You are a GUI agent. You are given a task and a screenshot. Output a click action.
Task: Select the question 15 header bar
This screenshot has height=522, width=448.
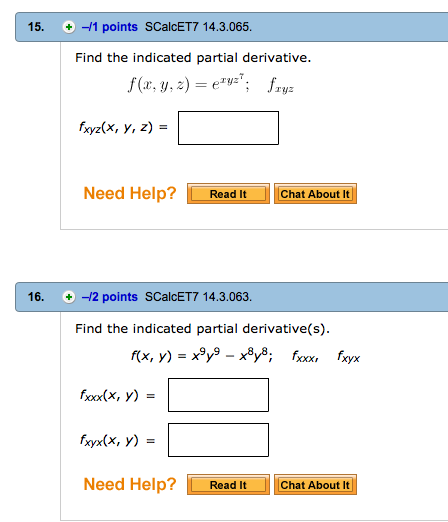(x=232, y=27)
